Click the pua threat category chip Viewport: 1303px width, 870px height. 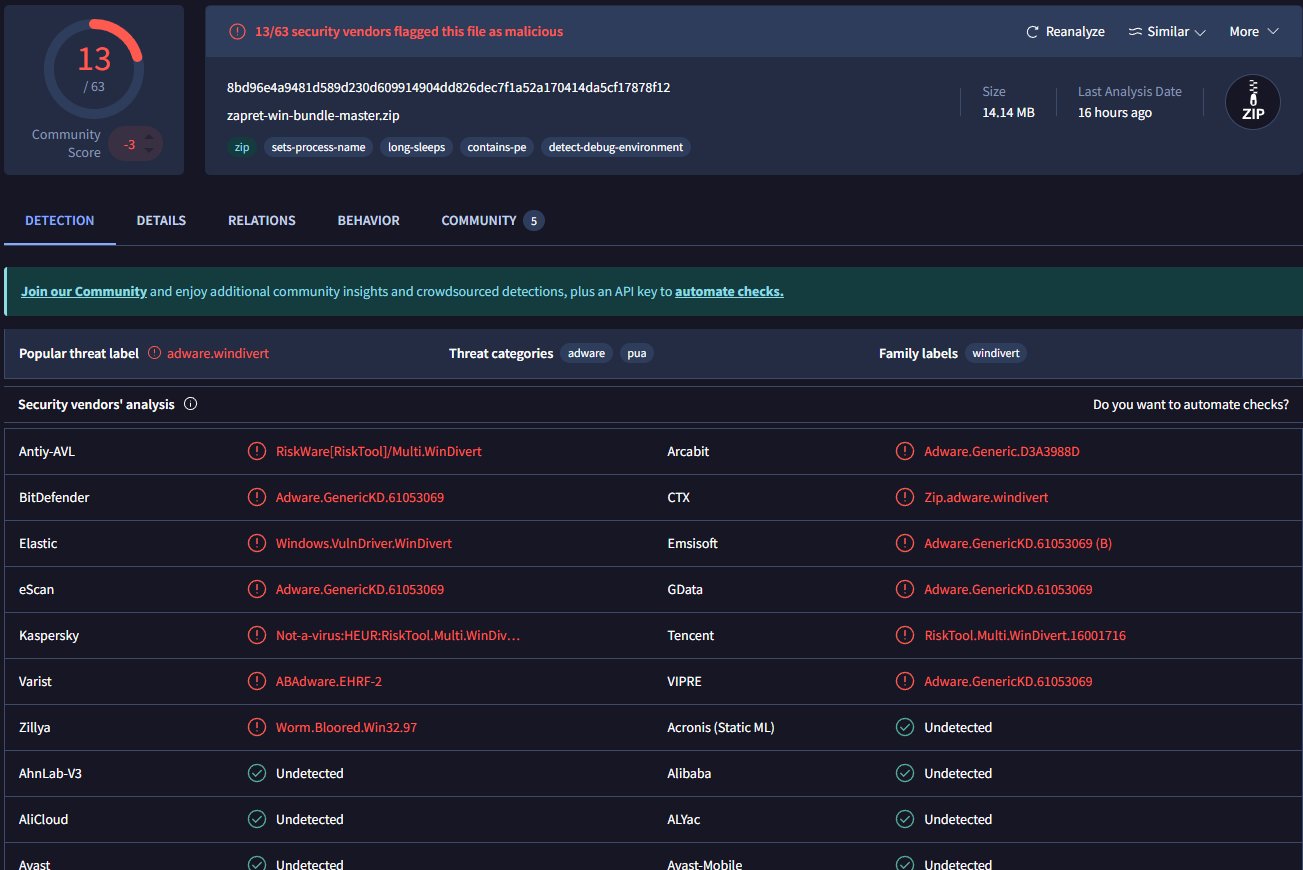(637, 353)
